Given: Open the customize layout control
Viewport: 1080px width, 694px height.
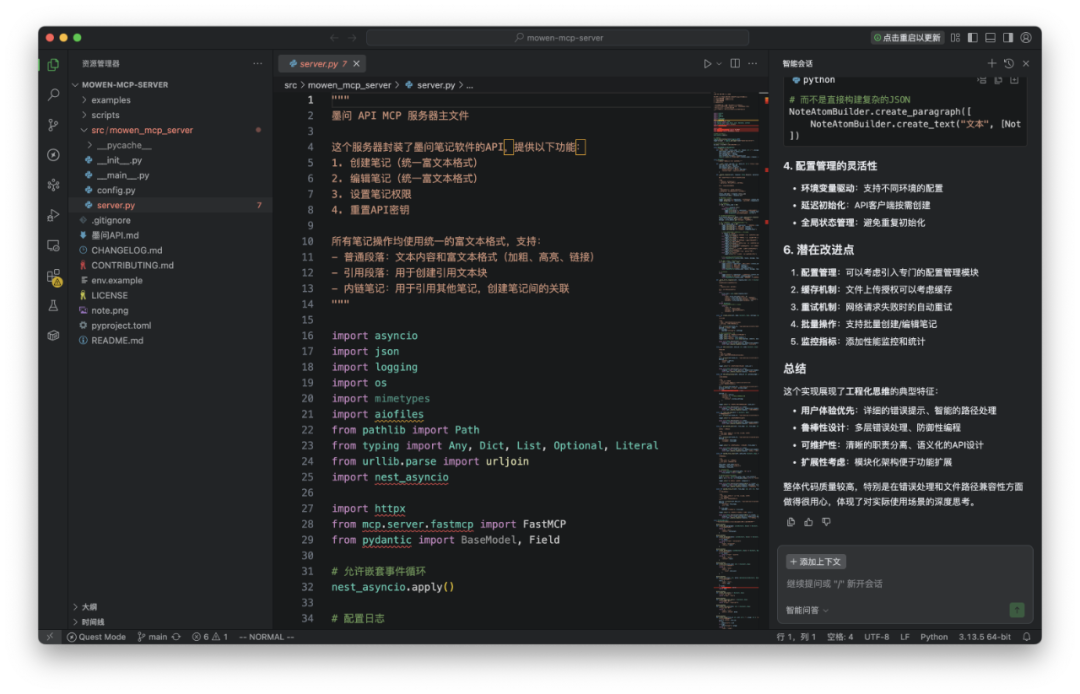Looking at the screenshot, I should click(x=955, y=38).
